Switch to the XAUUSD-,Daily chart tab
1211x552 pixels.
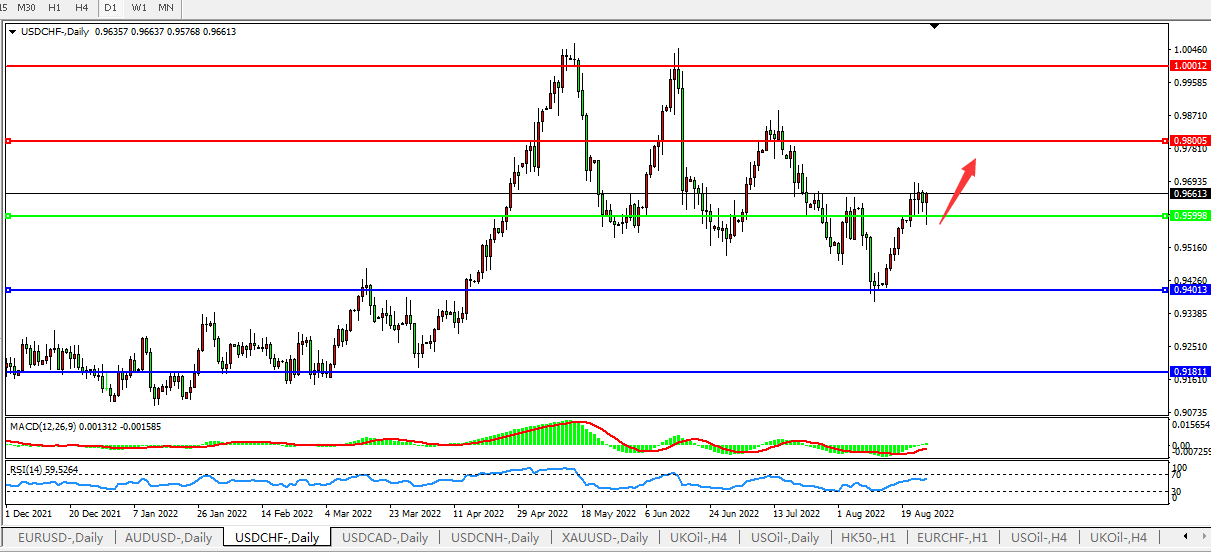coord(606,538)
